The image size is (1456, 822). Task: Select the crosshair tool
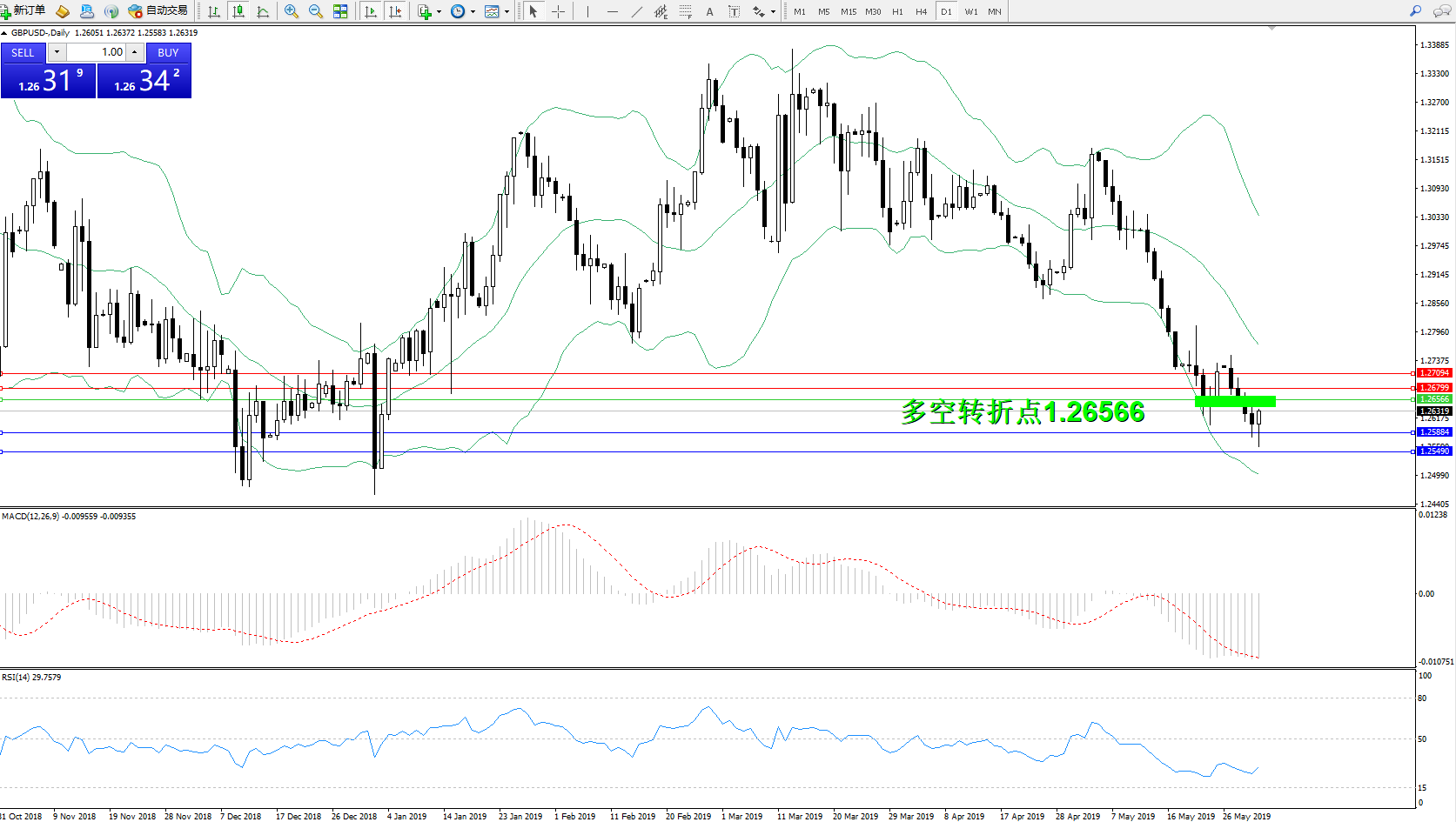(x=558, y=11)
